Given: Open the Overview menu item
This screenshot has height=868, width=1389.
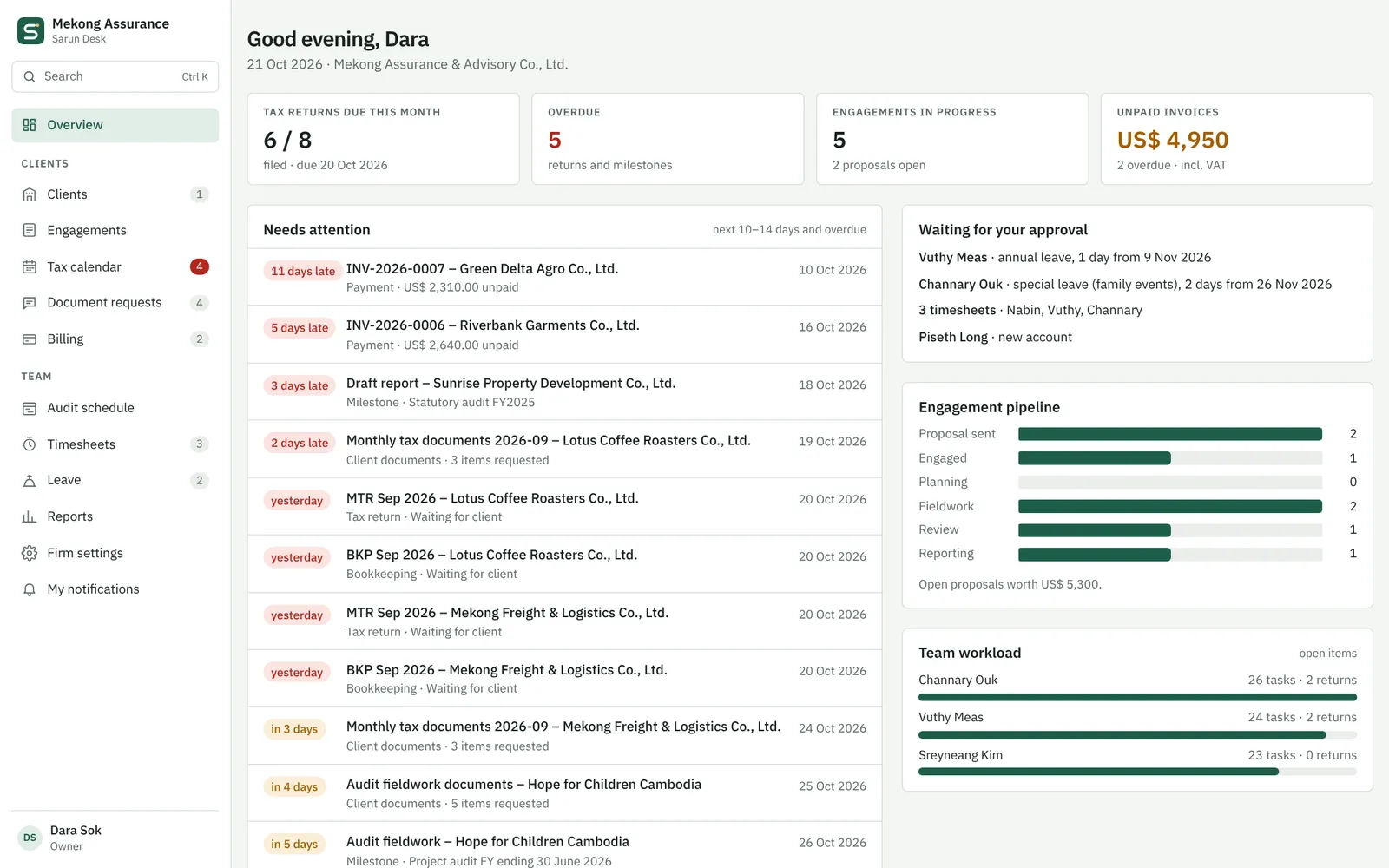Looking at the screenshot, I should (x=115, y=125).
